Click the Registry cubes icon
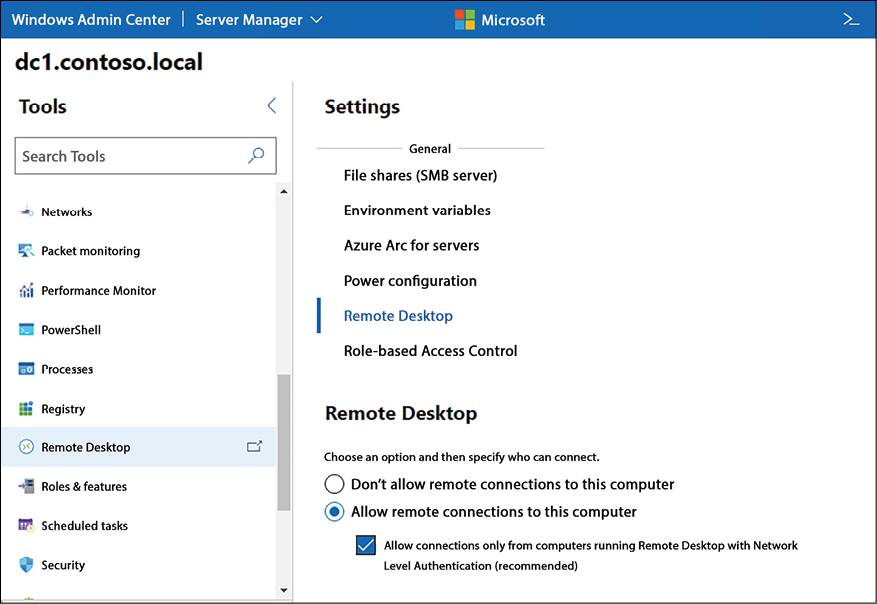 (26, 408)
